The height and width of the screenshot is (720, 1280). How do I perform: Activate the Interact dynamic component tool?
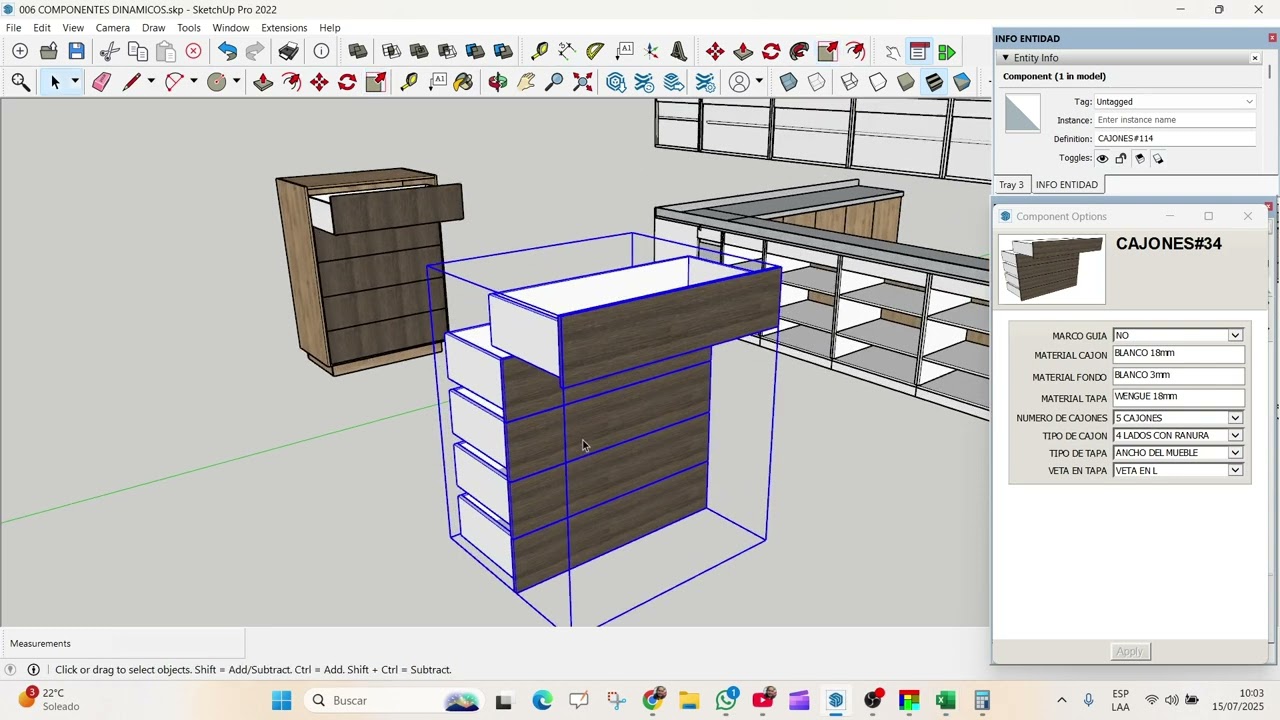(x=892, y=51)
